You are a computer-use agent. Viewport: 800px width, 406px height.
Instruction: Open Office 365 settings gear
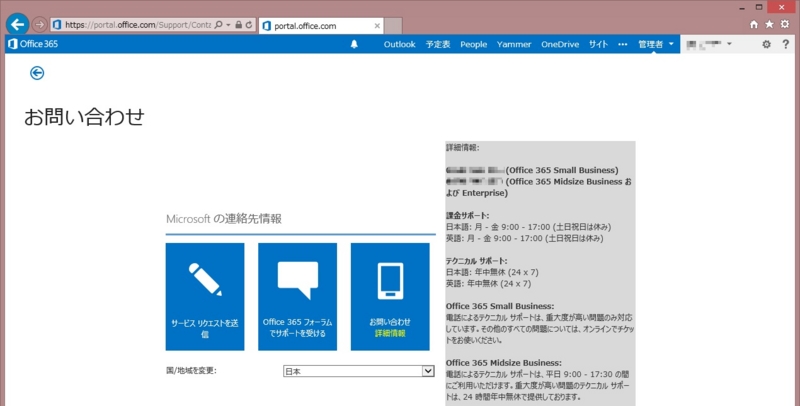766,44
